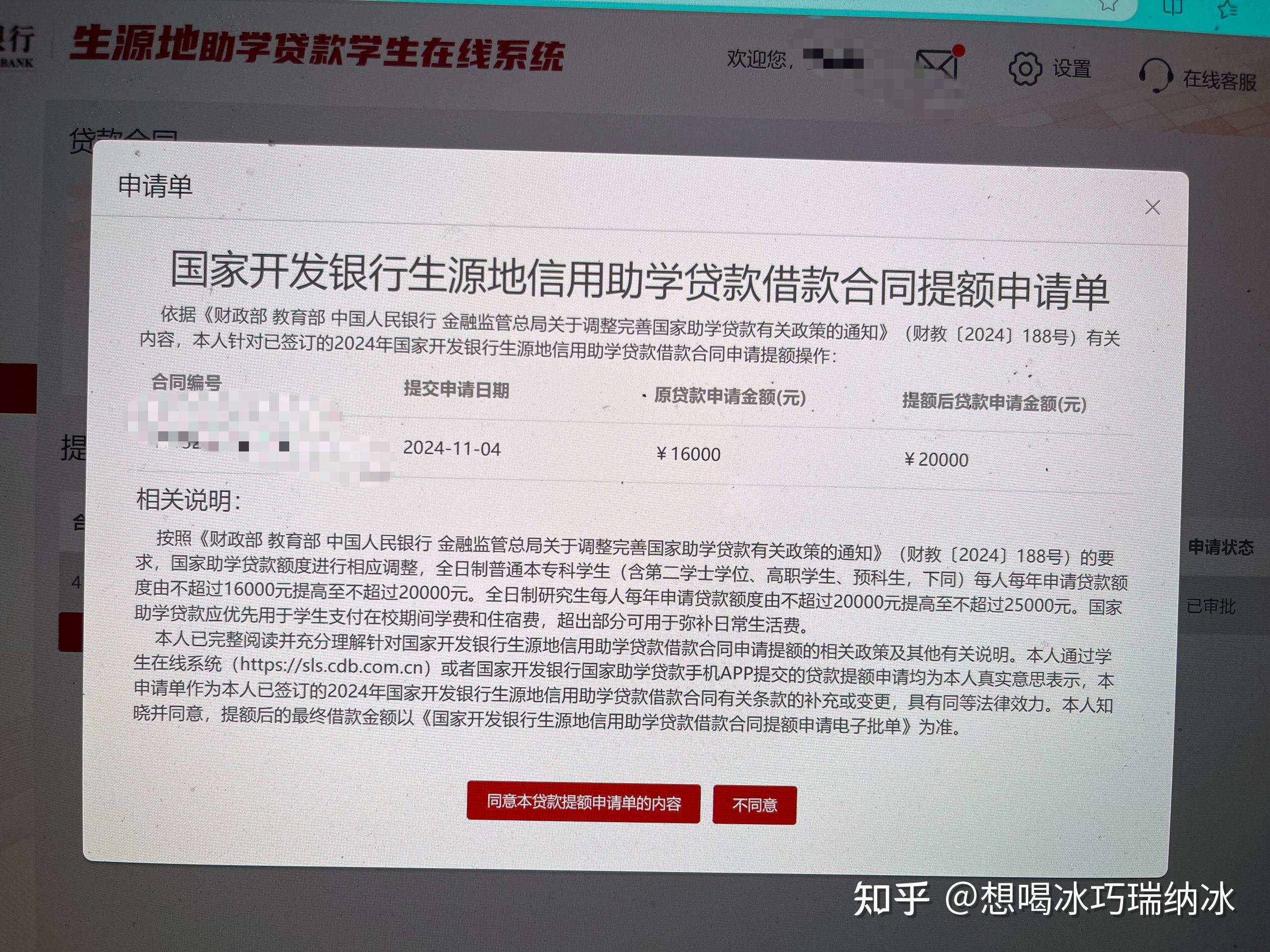Image resolution: width=1270 pixels, height=952 pixels.
Task: Click the browser favorites star icon
Action: pos(1107,5)
